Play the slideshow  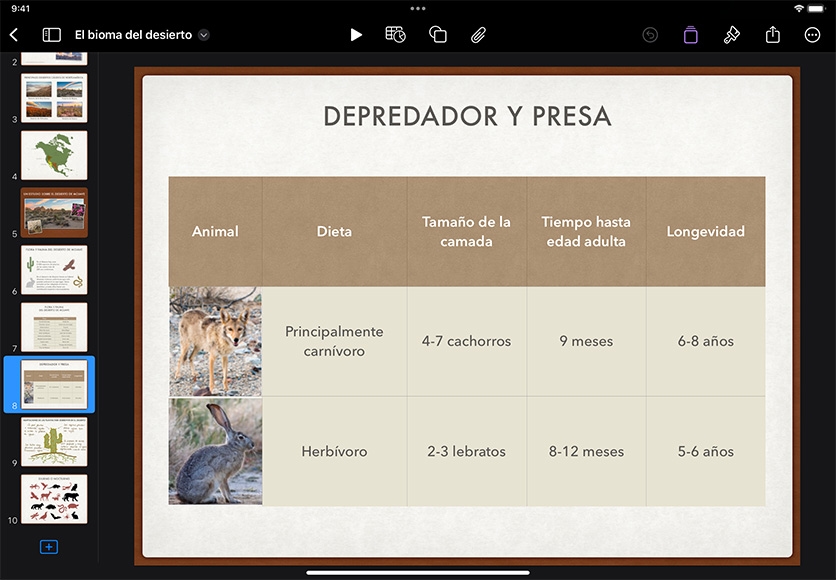[x=356, y=35]
